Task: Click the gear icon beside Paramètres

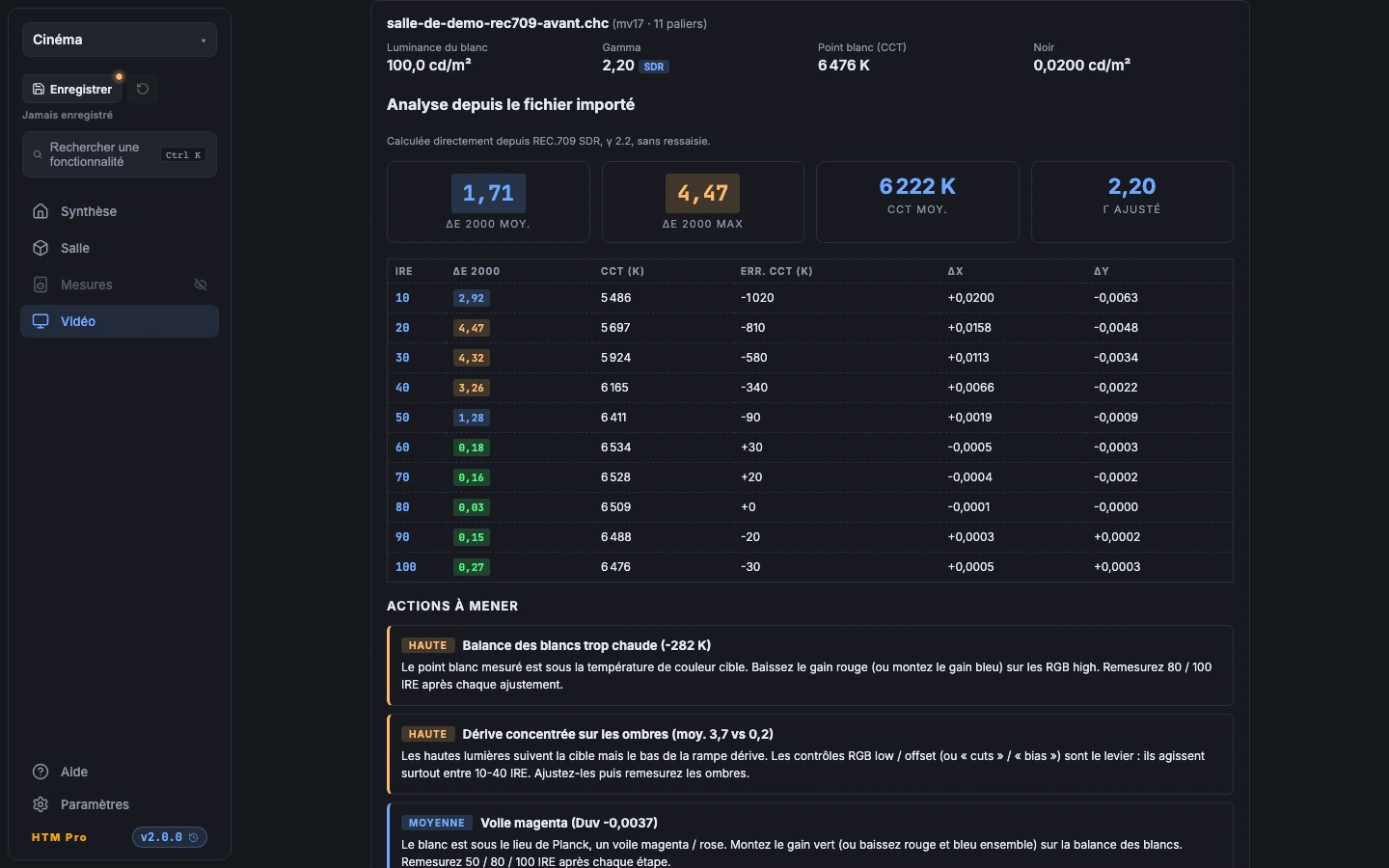Action: [x=41, y=804]
